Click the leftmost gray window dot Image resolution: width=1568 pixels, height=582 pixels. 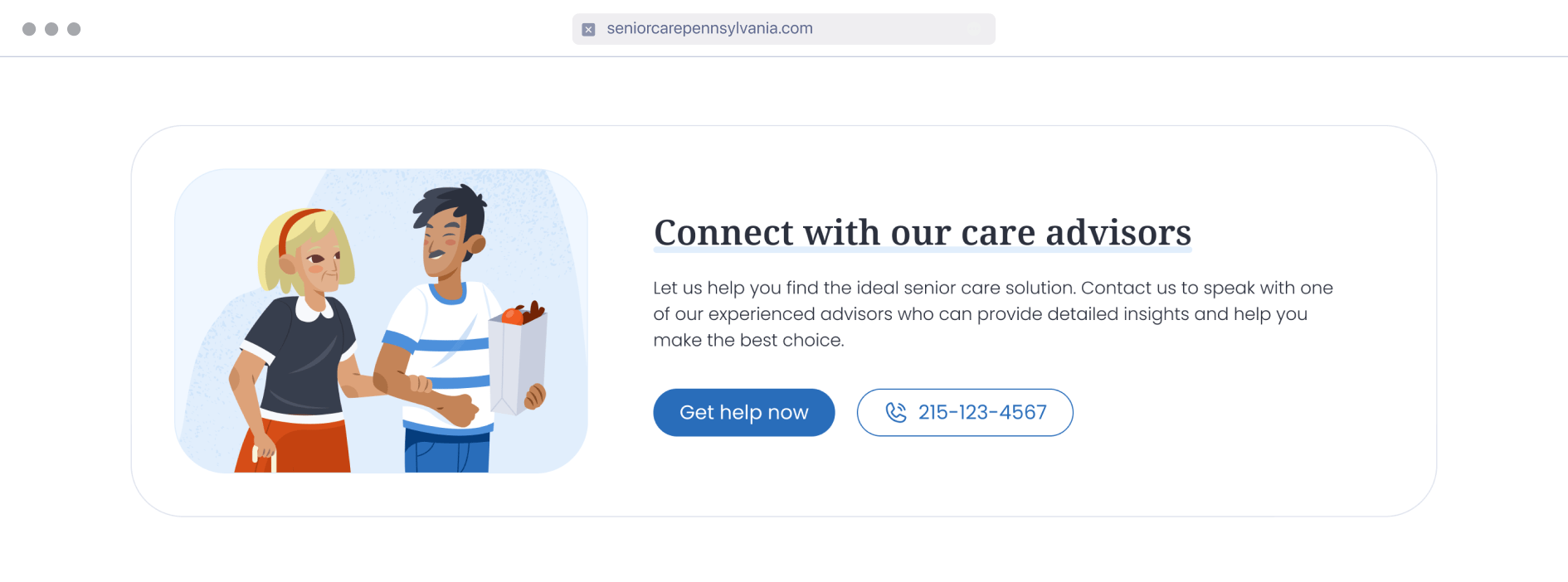tap(29, 29)
